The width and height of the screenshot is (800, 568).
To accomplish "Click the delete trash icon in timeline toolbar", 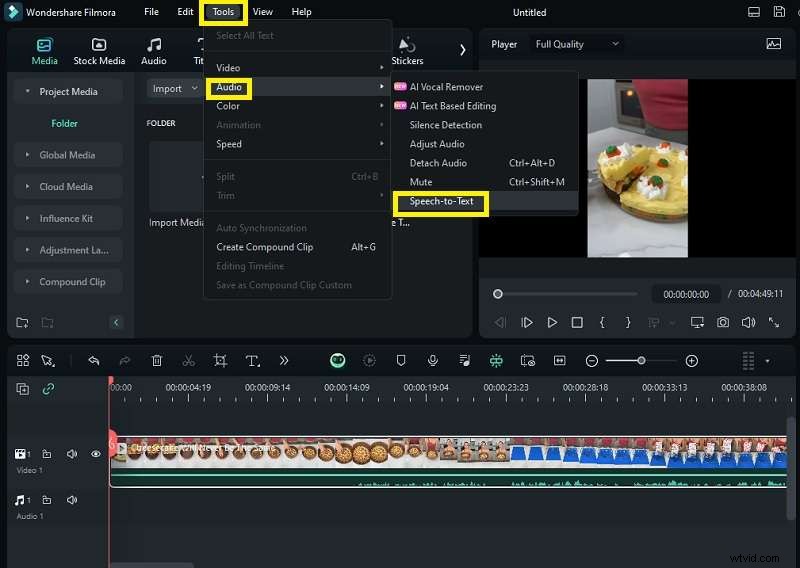I will pos(157,361).
